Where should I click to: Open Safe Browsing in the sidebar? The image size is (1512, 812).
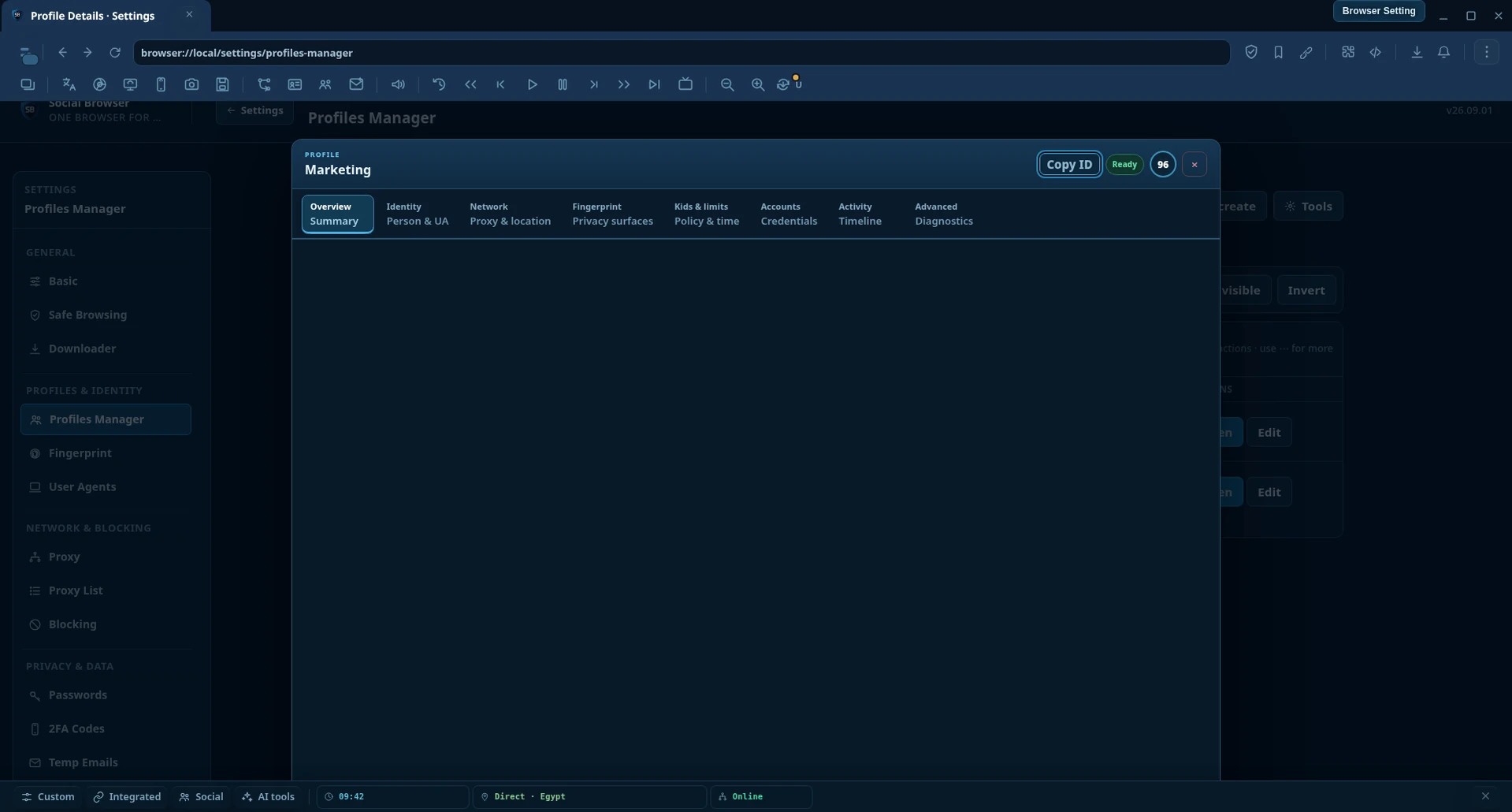tap(106, 315)
